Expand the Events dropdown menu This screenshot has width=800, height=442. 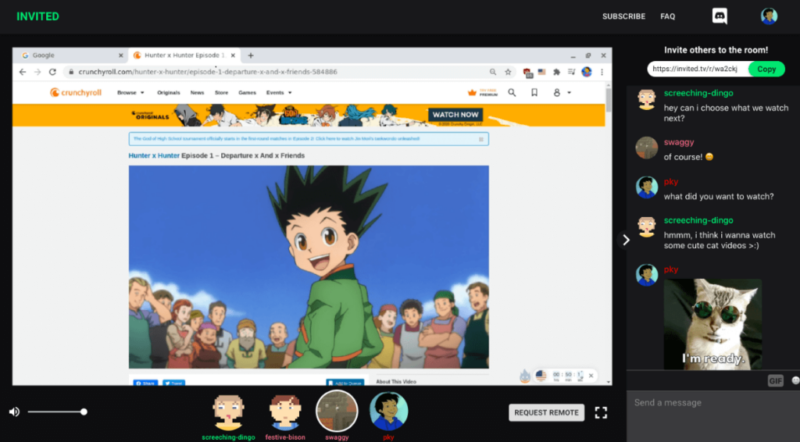279,92
